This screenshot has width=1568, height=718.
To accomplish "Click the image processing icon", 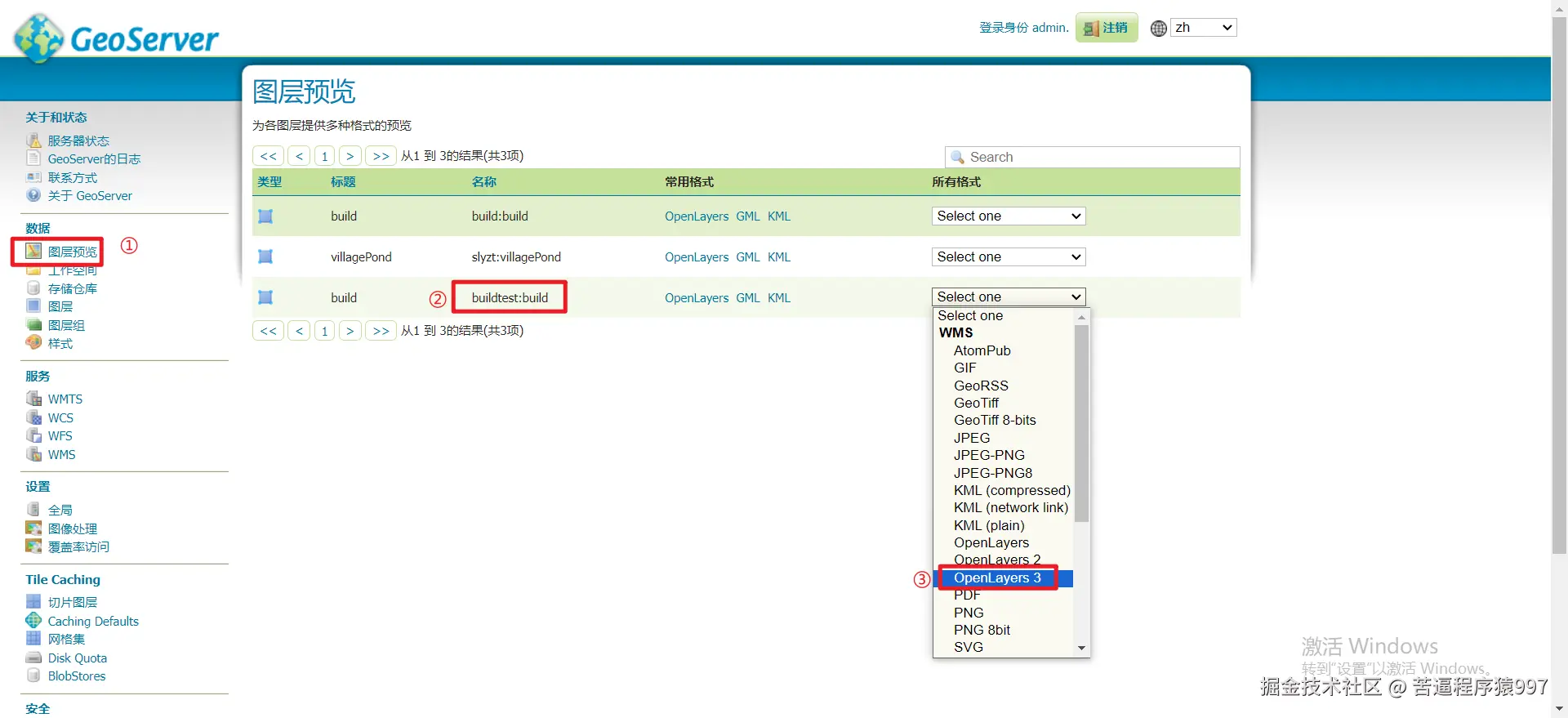I will click(33, 528).
